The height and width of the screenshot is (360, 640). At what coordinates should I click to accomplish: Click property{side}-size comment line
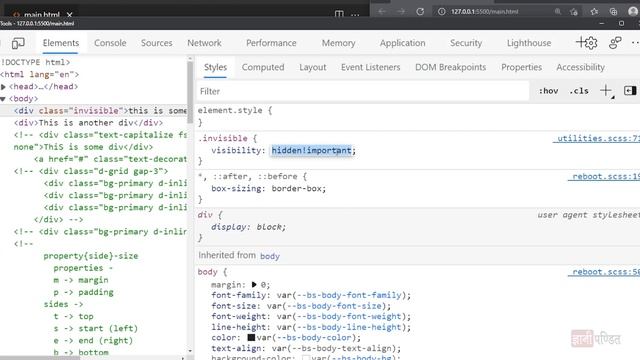[91, 256]
